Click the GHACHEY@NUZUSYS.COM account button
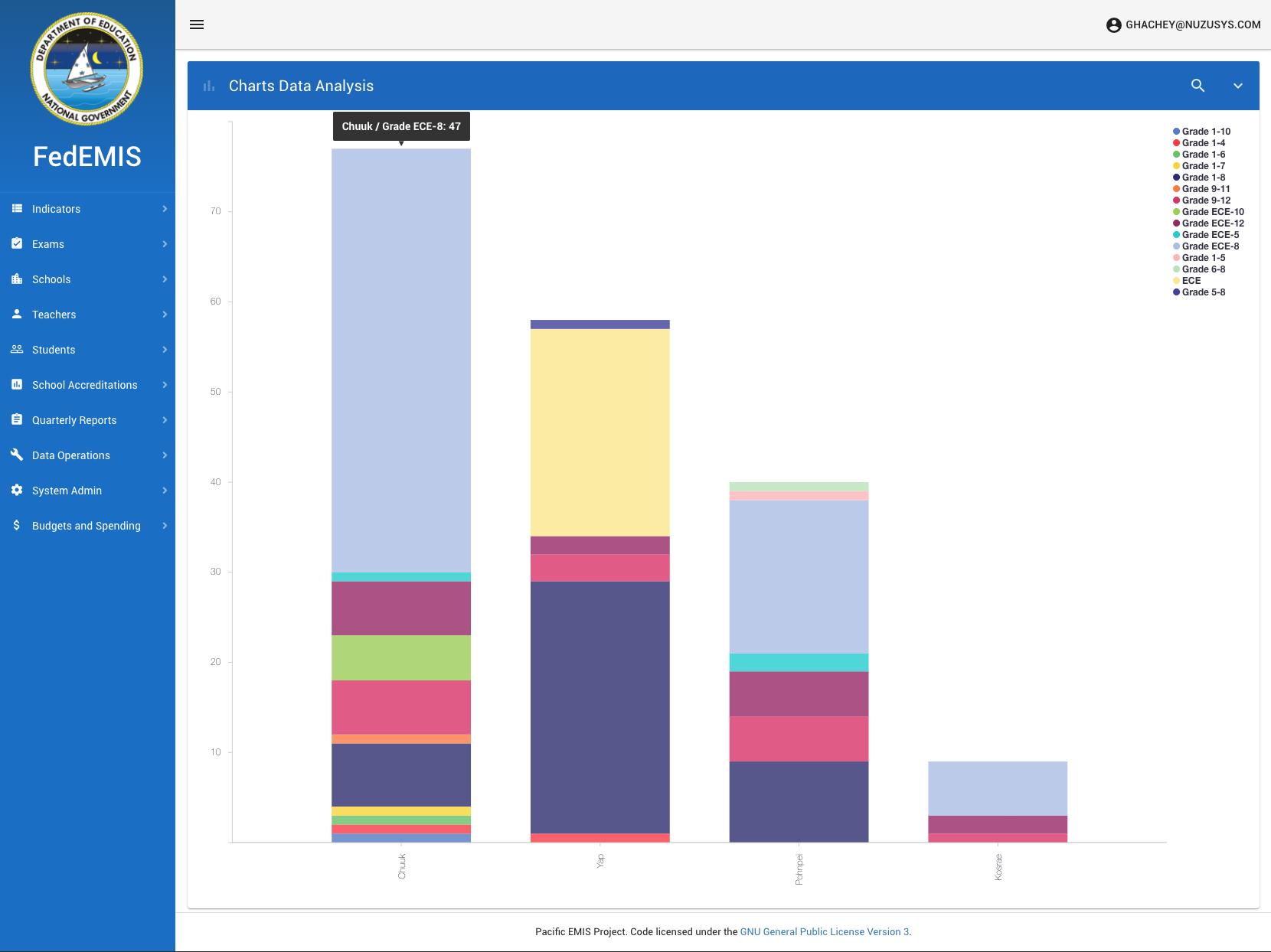Image resolution: width=1271 pixels, height=952 pixels. point(1192,25)
